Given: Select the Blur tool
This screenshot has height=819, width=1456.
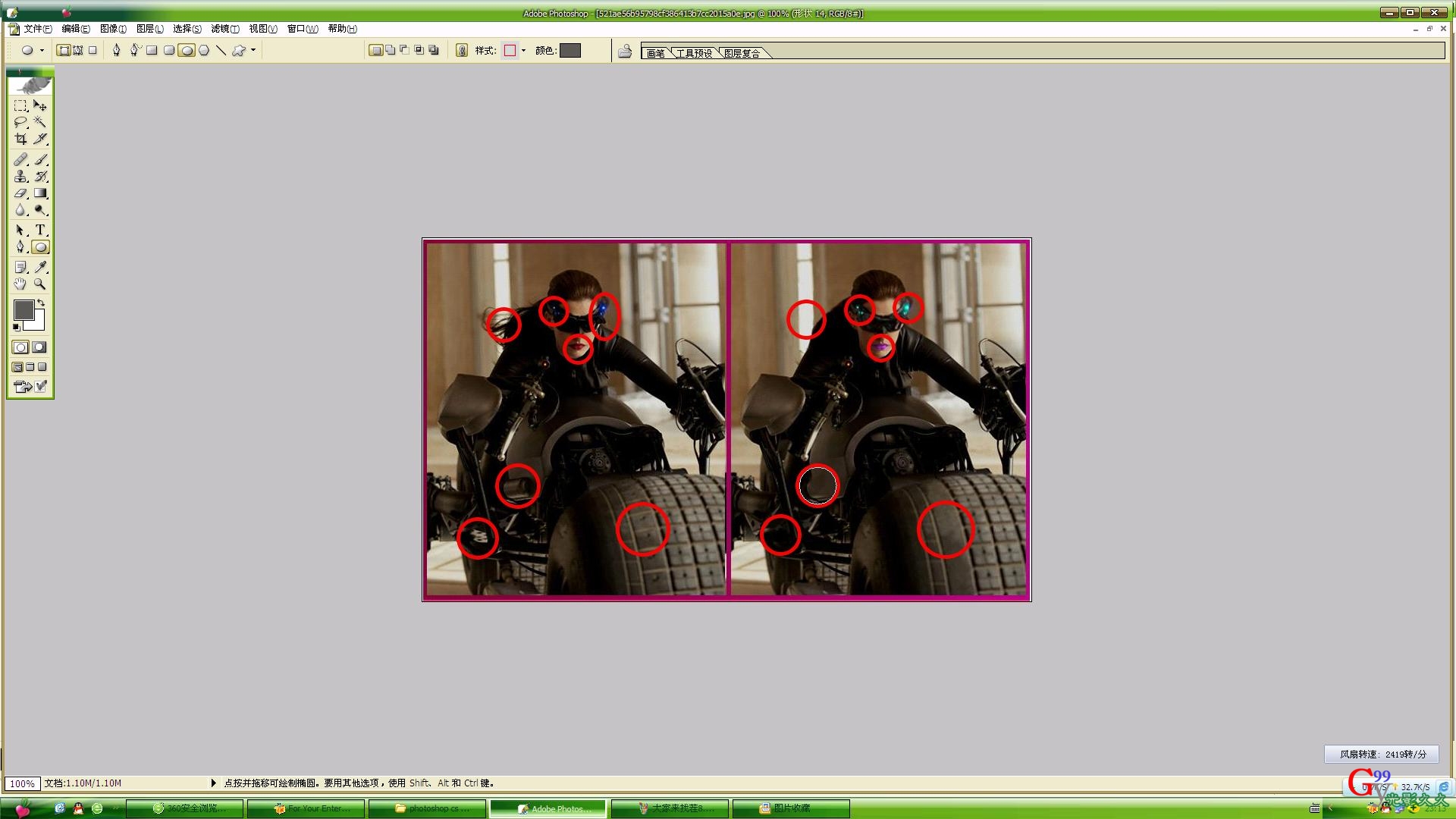Looking at the screenshot, I should tap(20, 209).
